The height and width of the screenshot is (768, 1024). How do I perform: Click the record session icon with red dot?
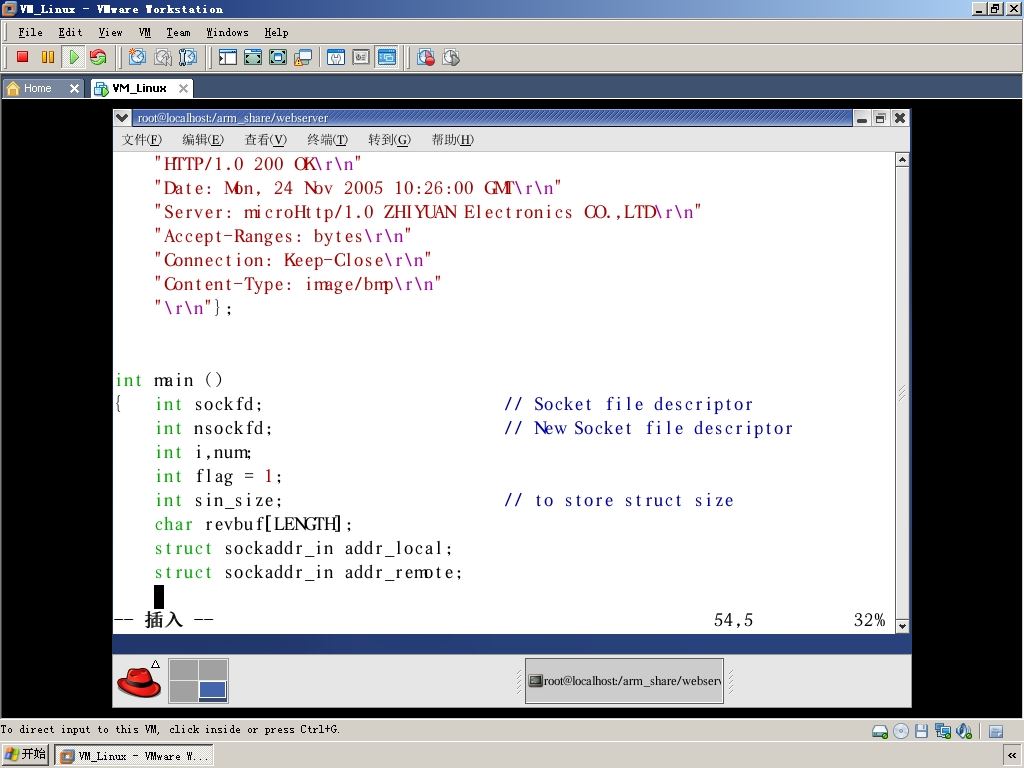(426, 57)
